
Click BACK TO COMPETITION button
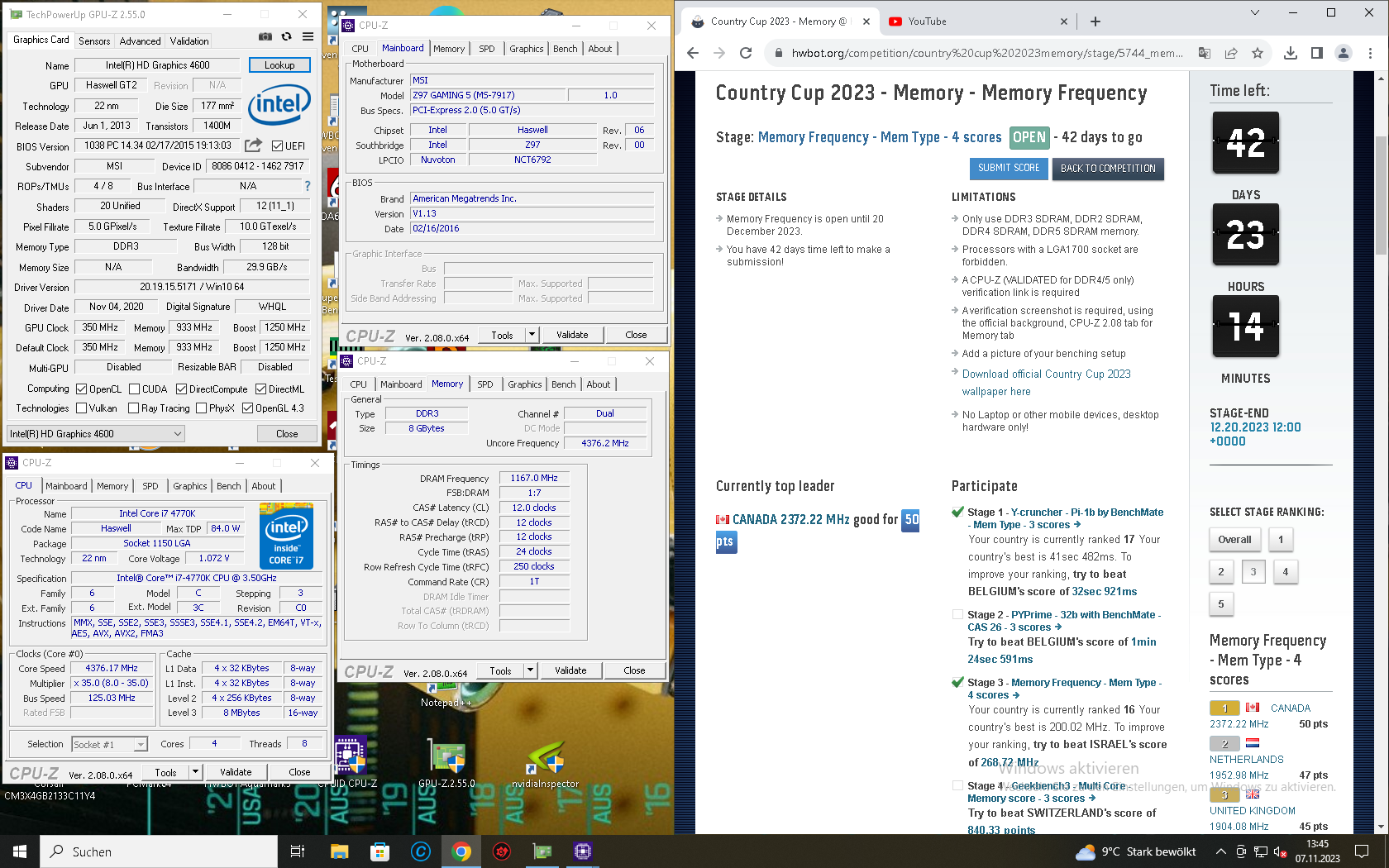(x=1108, y=169)
